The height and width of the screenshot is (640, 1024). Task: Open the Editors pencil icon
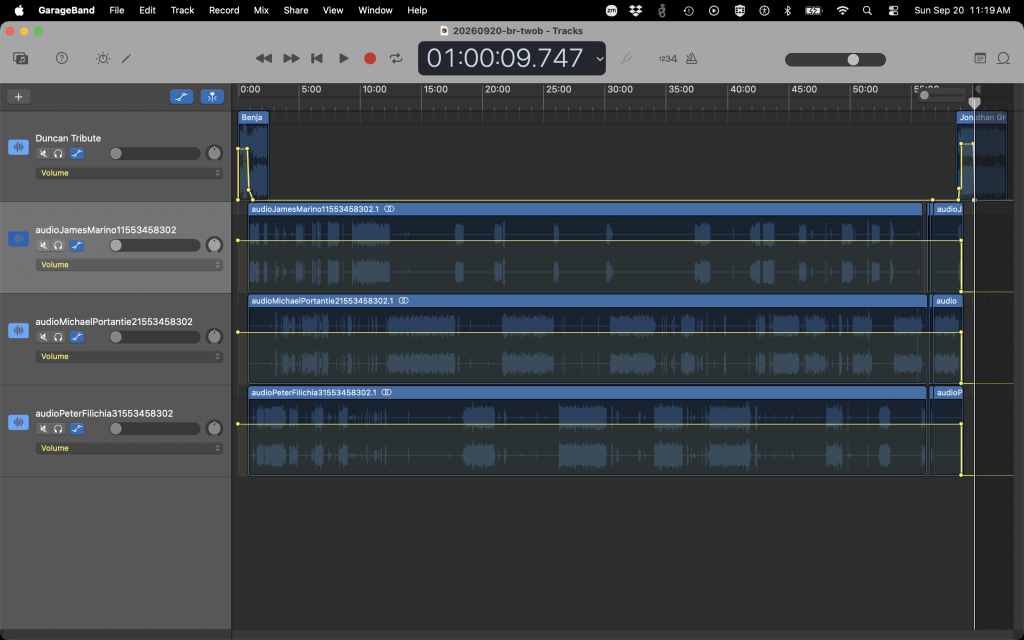(x=127, y=58)
